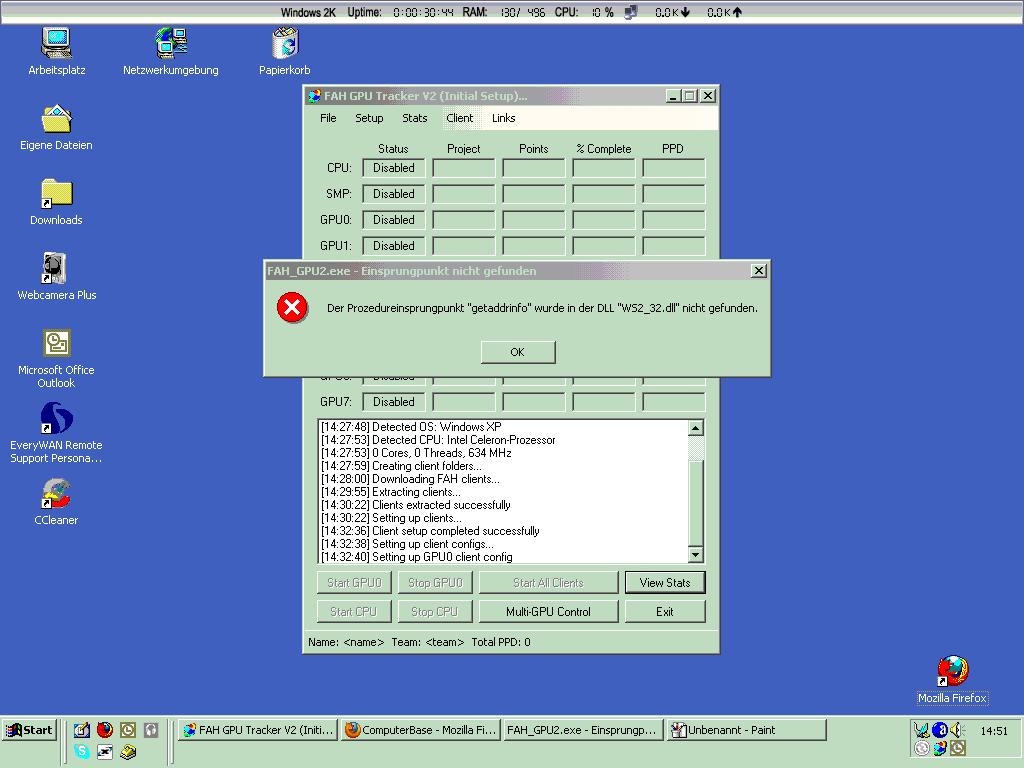Click the GPU7 Status Disabled field
The image size is (1024, 768).
(x=394, y=402)
